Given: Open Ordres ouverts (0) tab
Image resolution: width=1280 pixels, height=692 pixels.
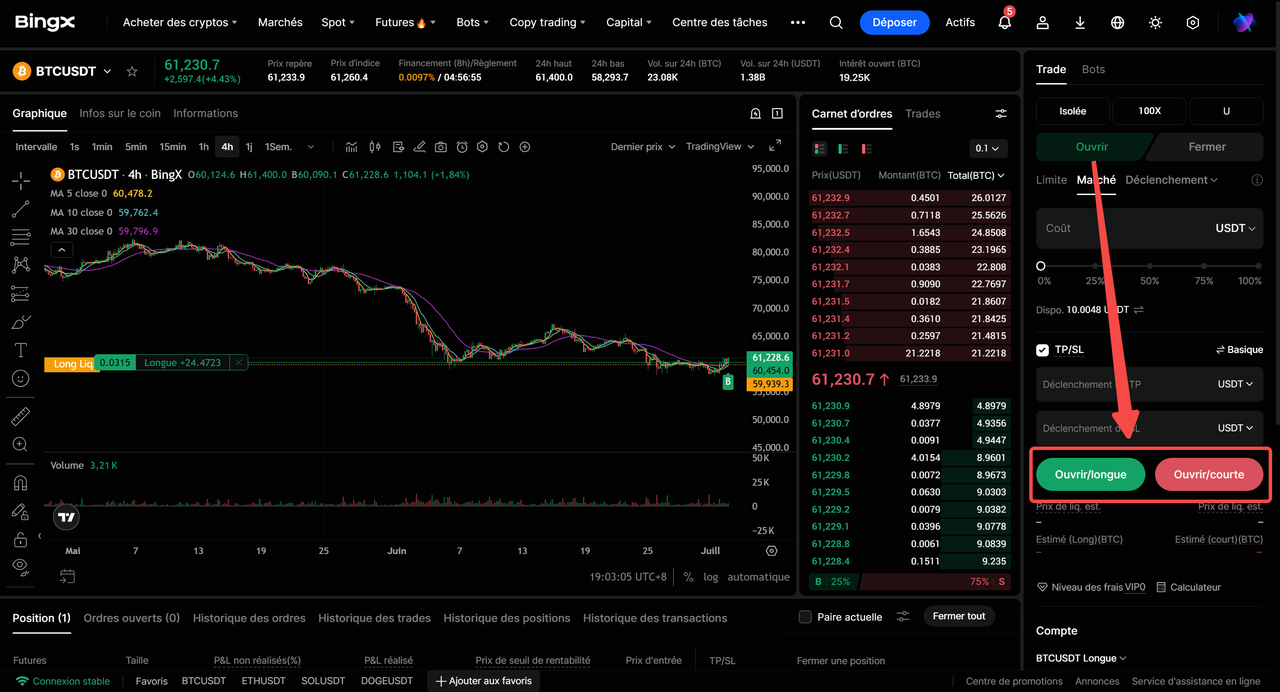Looking at the screenshot, I should 132,618.
